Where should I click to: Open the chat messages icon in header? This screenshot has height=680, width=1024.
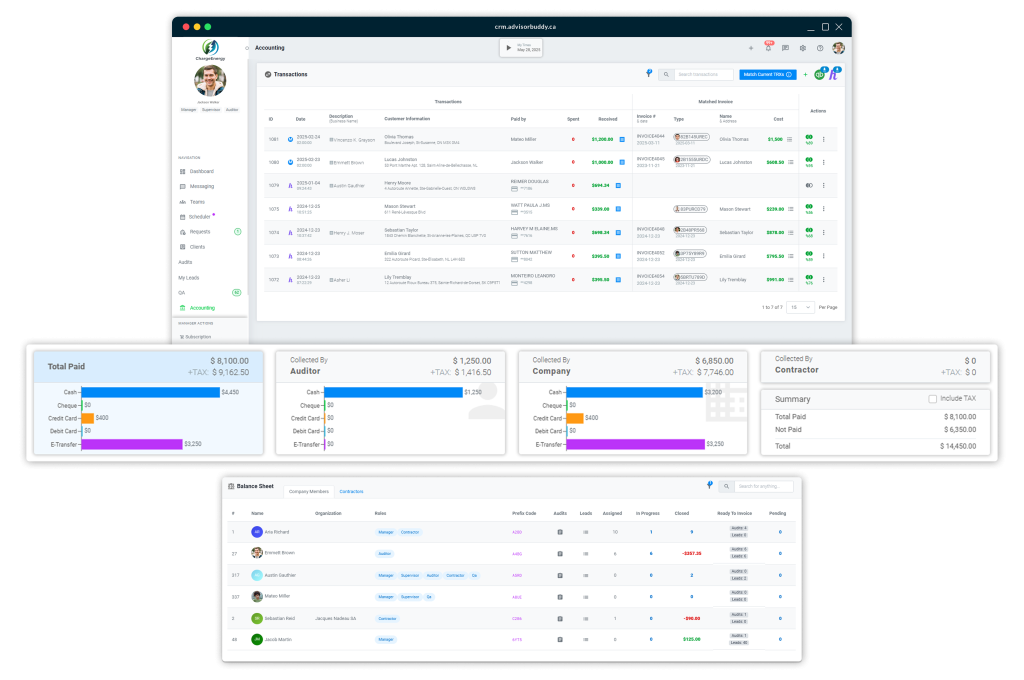(785, 48)
